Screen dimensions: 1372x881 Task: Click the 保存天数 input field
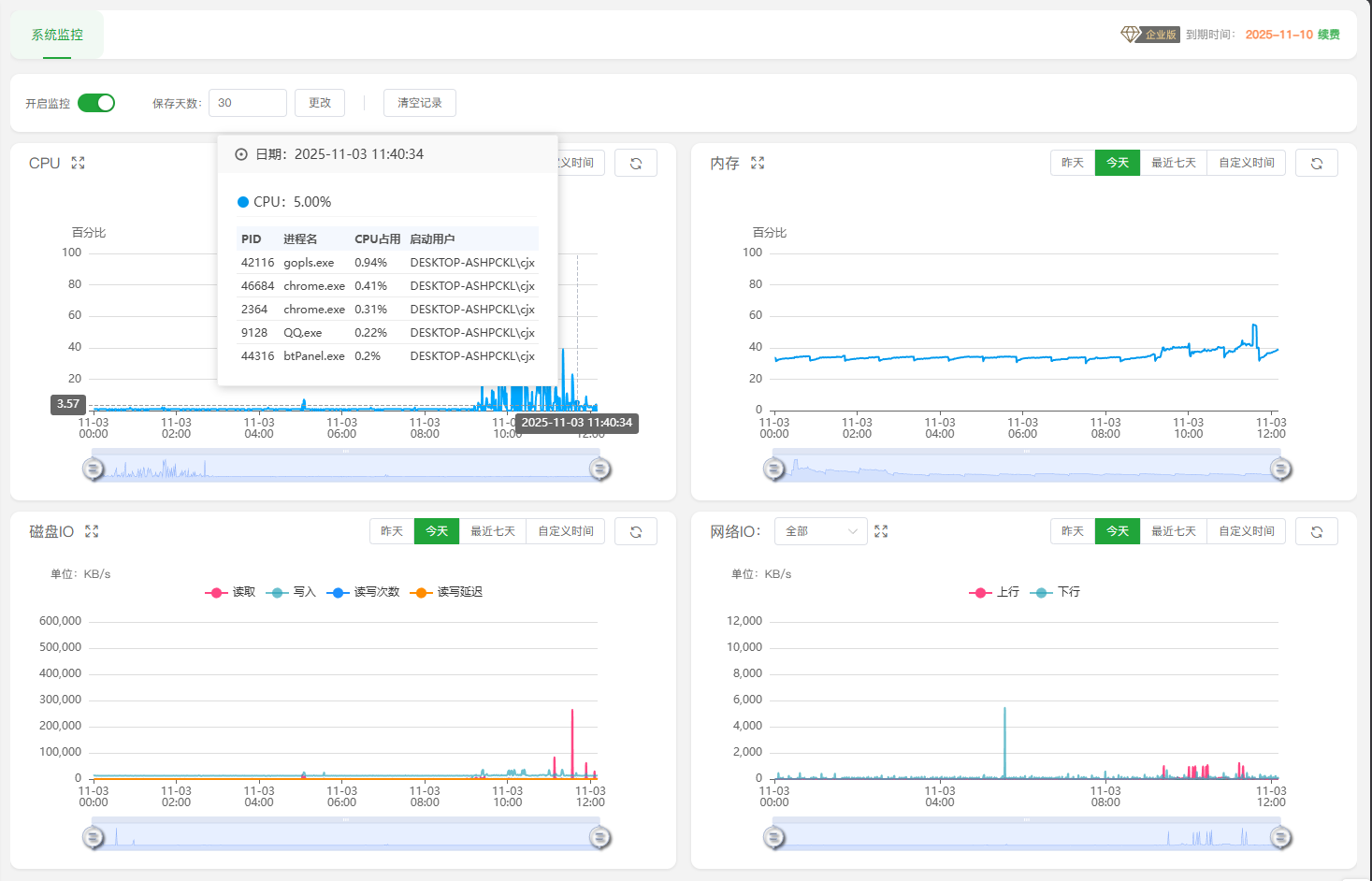[x=247, y=103]
